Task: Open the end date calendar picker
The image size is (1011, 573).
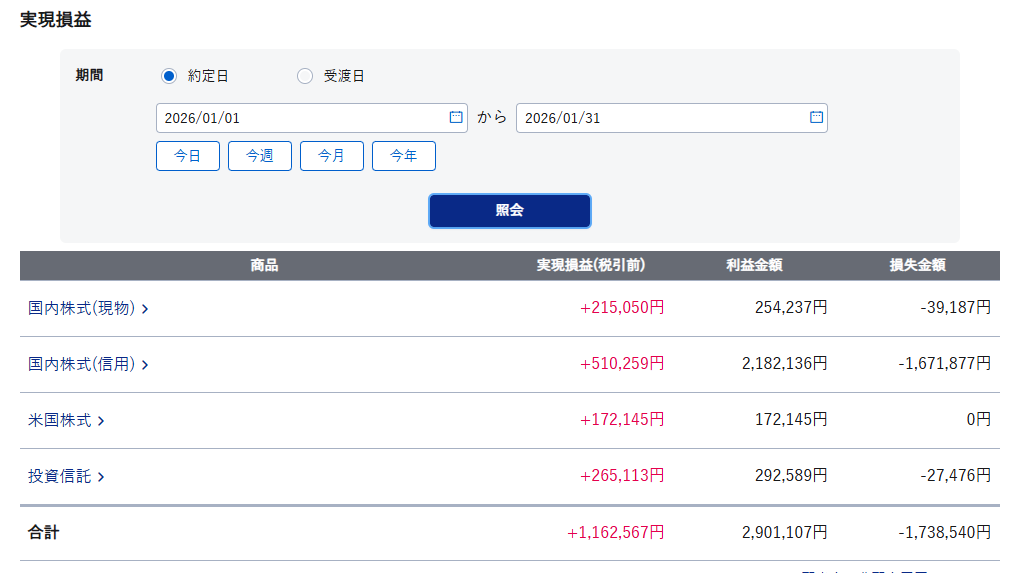Action: 816,118
